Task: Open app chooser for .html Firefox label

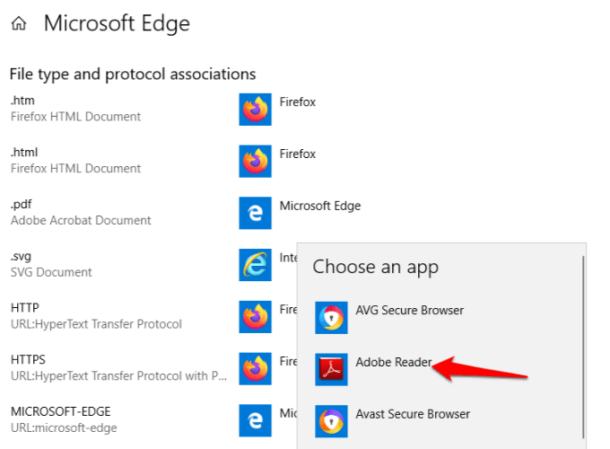Action: [298, 154]
